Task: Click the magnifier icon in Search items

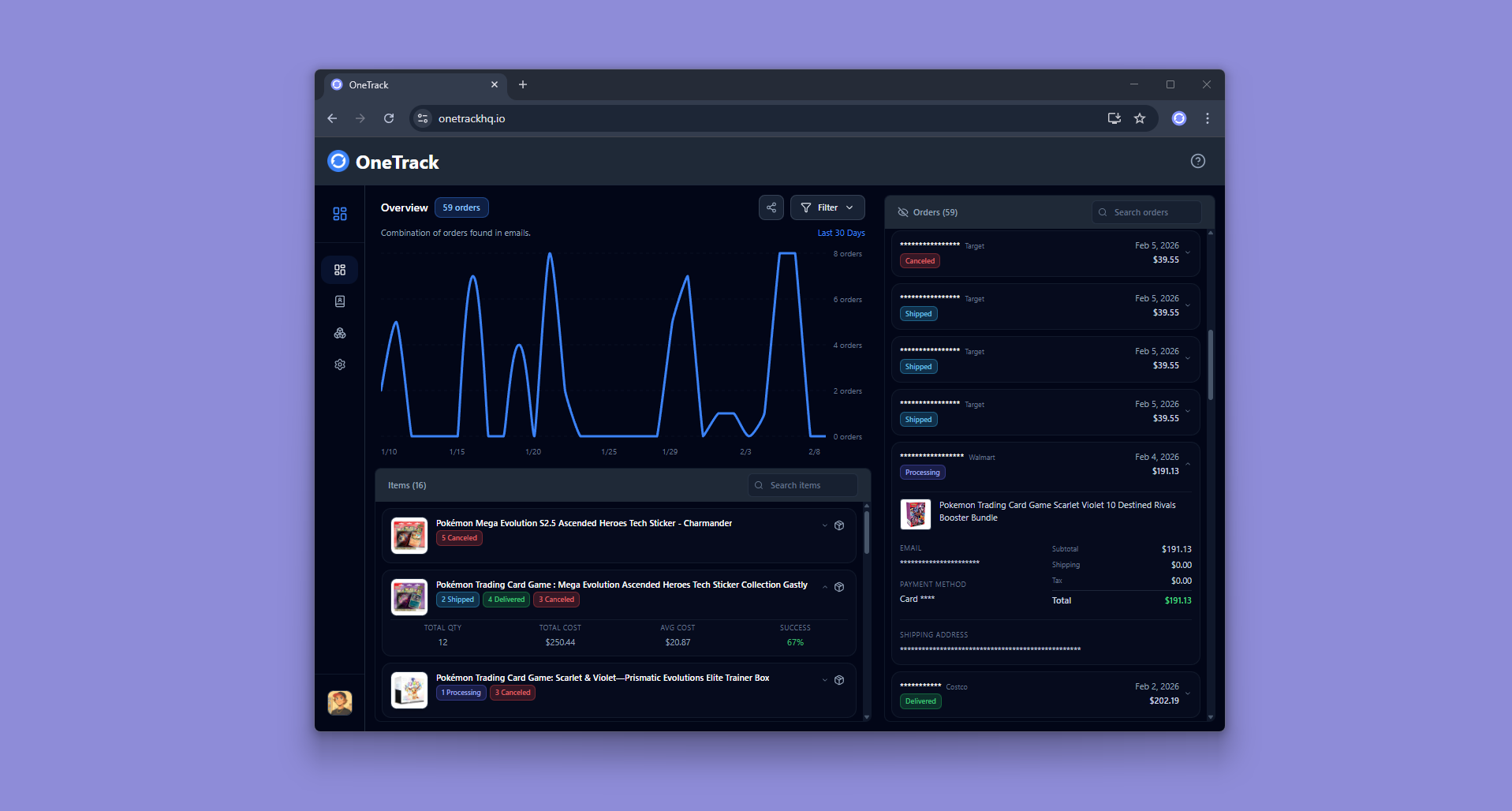Action: click(x=759, y=485)
